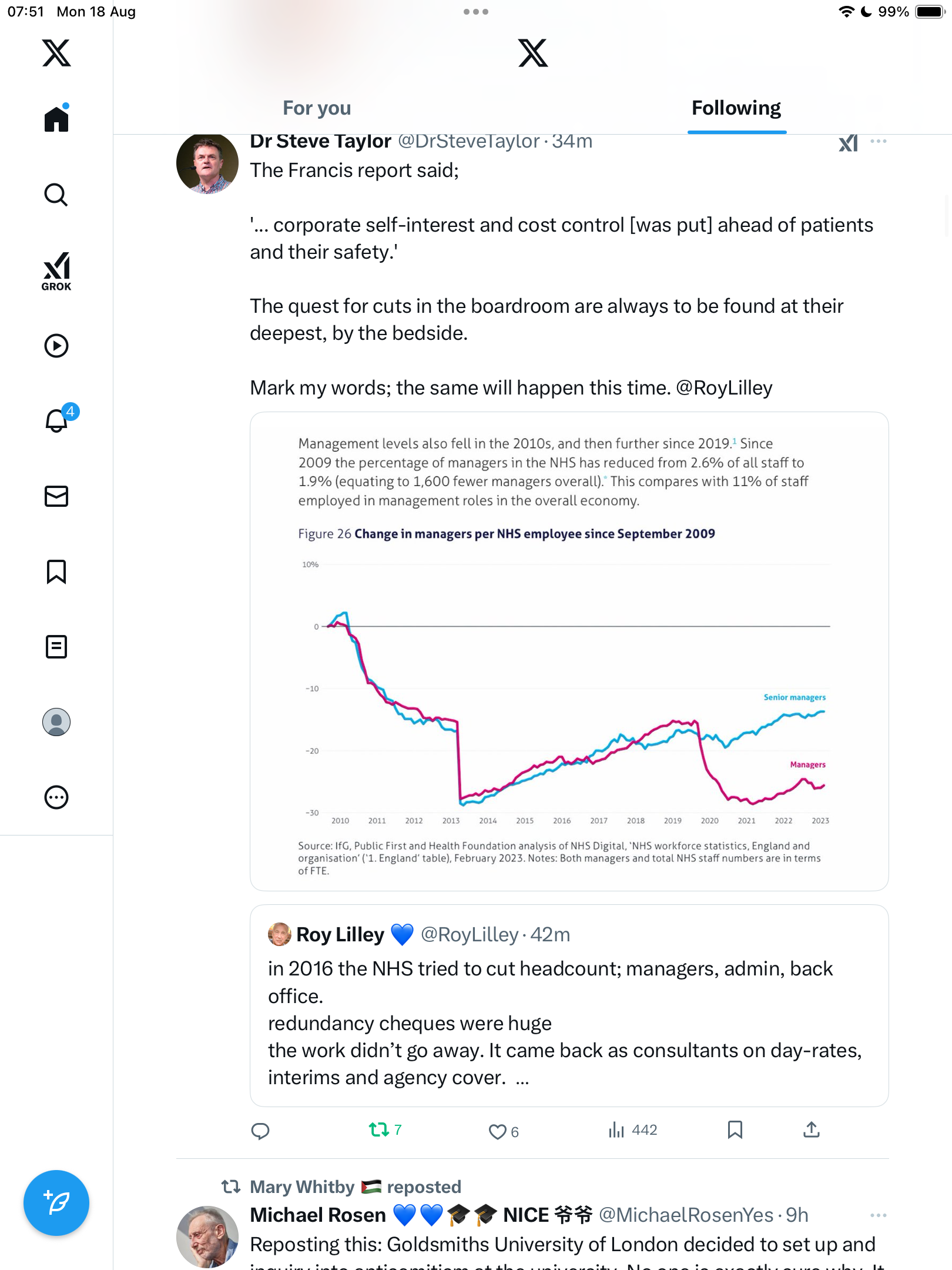Open the Search magnifier in sidebar
Viewport: 952px width, 1270px height.
coord(56,195)
